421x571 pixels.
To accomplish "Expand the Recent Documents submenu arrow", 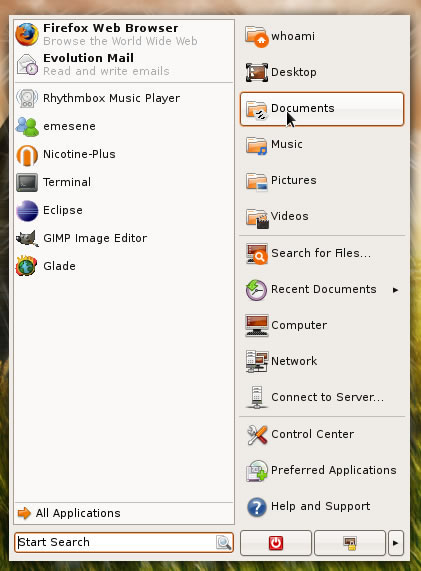I will [396, 290].
